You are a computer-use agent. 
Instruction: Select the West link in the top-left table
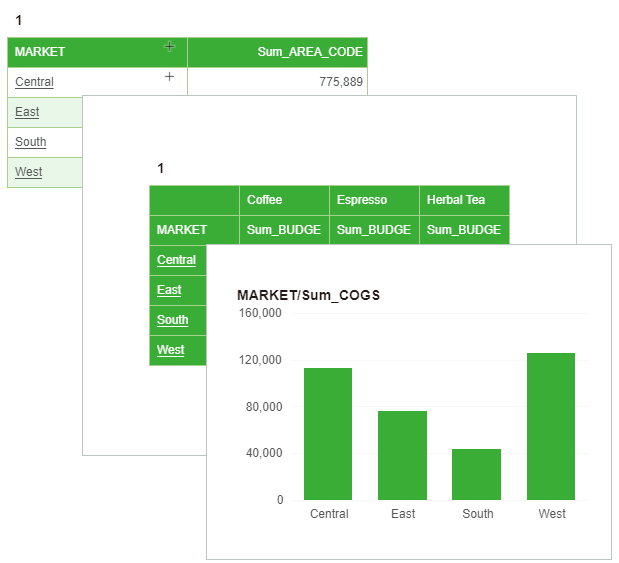pyautogui.click(x=29, y=172)
